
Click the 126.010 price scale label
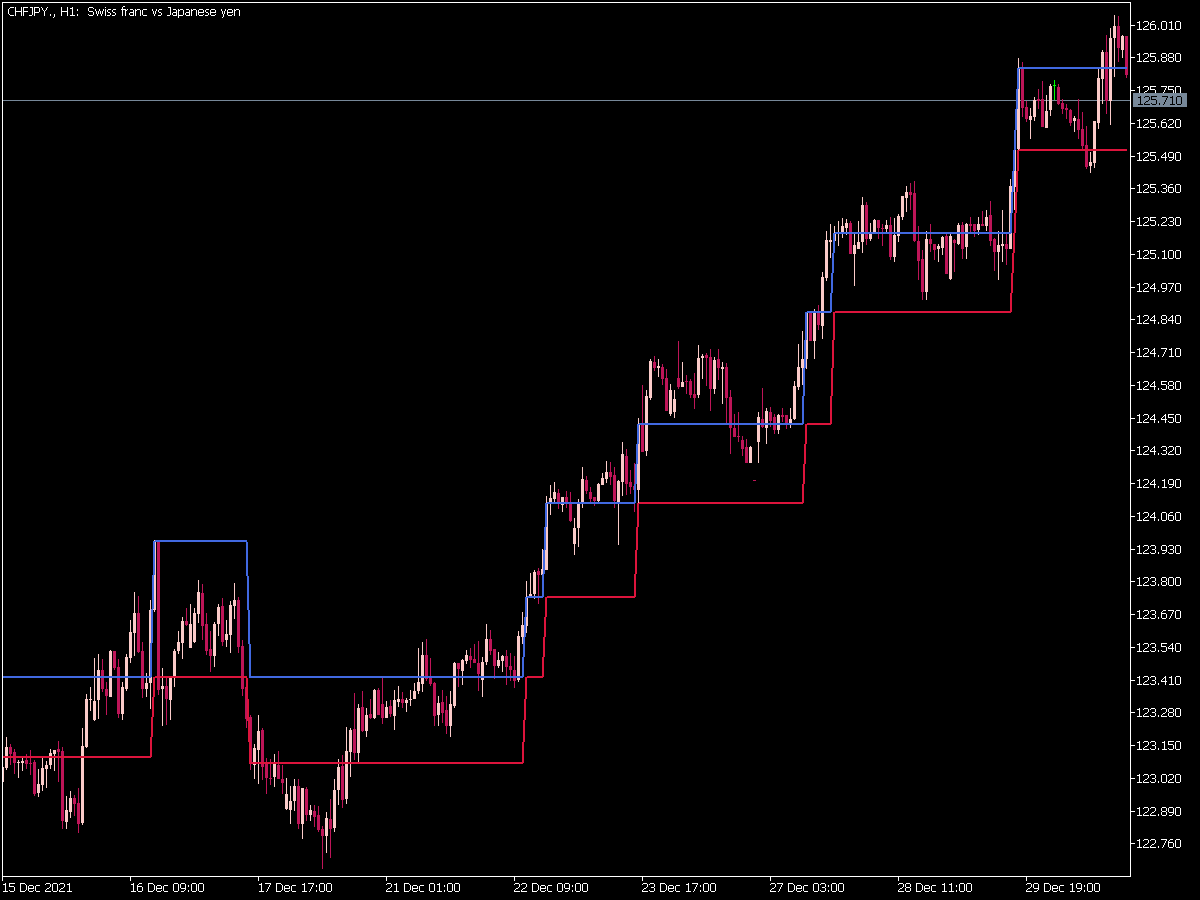(1160, 25)
